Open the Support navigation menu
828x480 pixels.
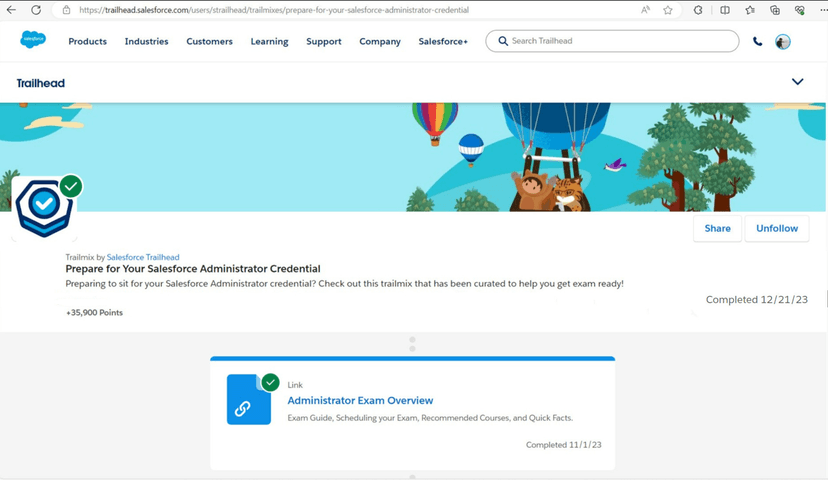coord(324,42)
